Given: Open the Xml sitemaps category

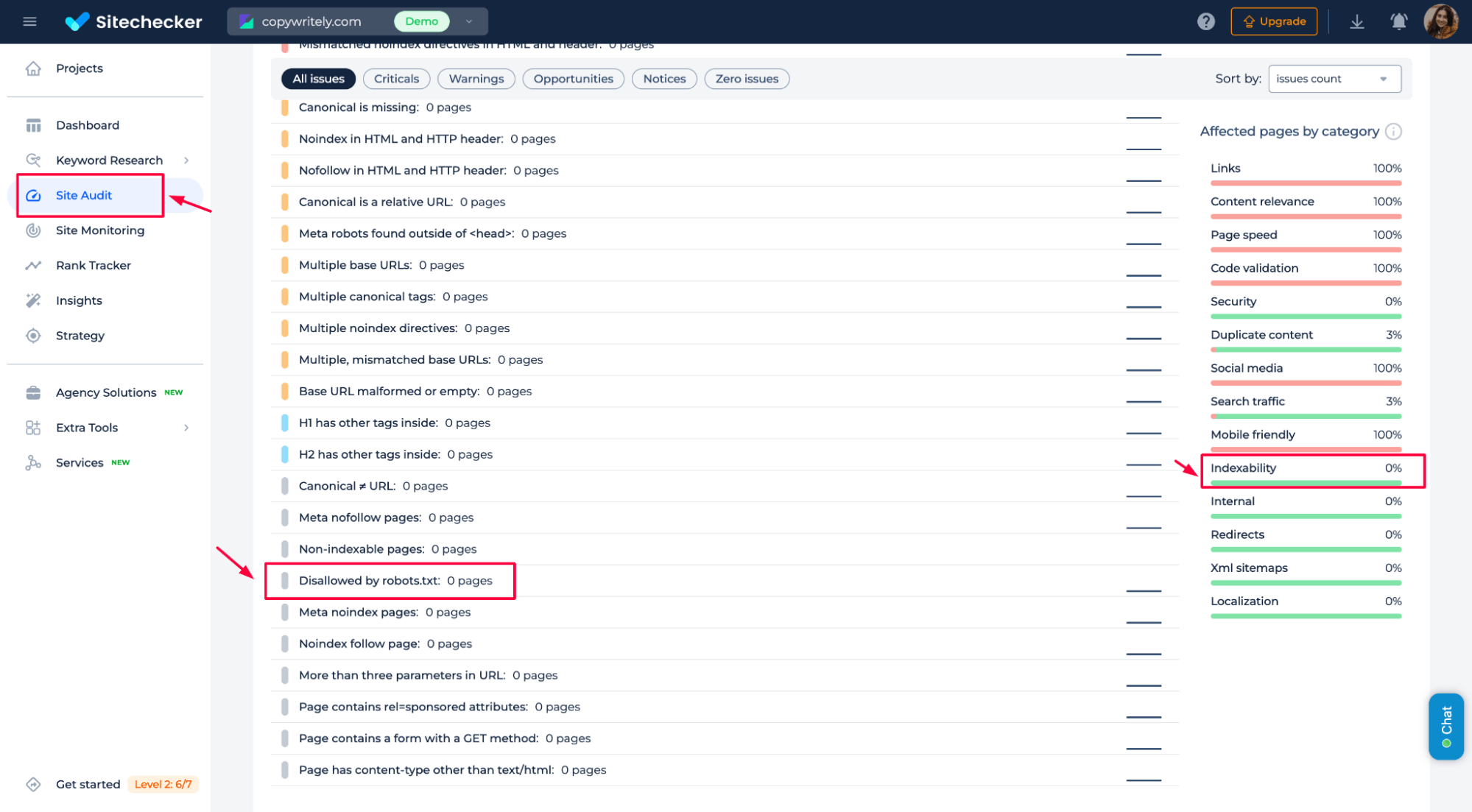Looking at the screenshot, I should (x=1306, y=573).
